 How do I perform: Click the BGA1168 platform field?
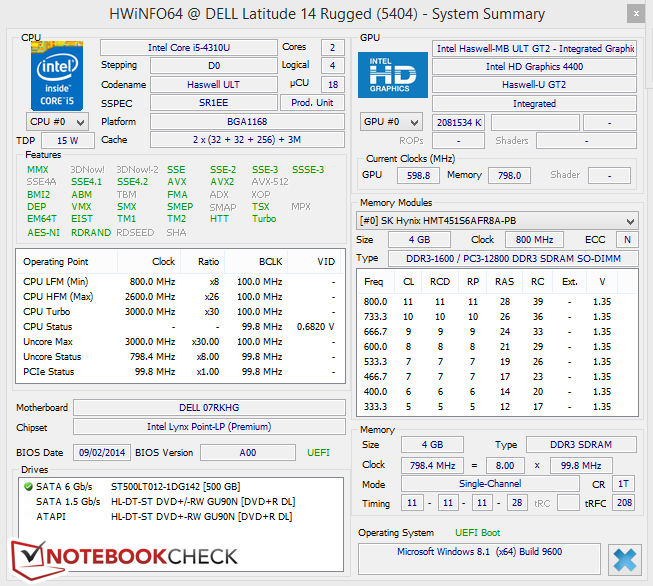[247, 122]
